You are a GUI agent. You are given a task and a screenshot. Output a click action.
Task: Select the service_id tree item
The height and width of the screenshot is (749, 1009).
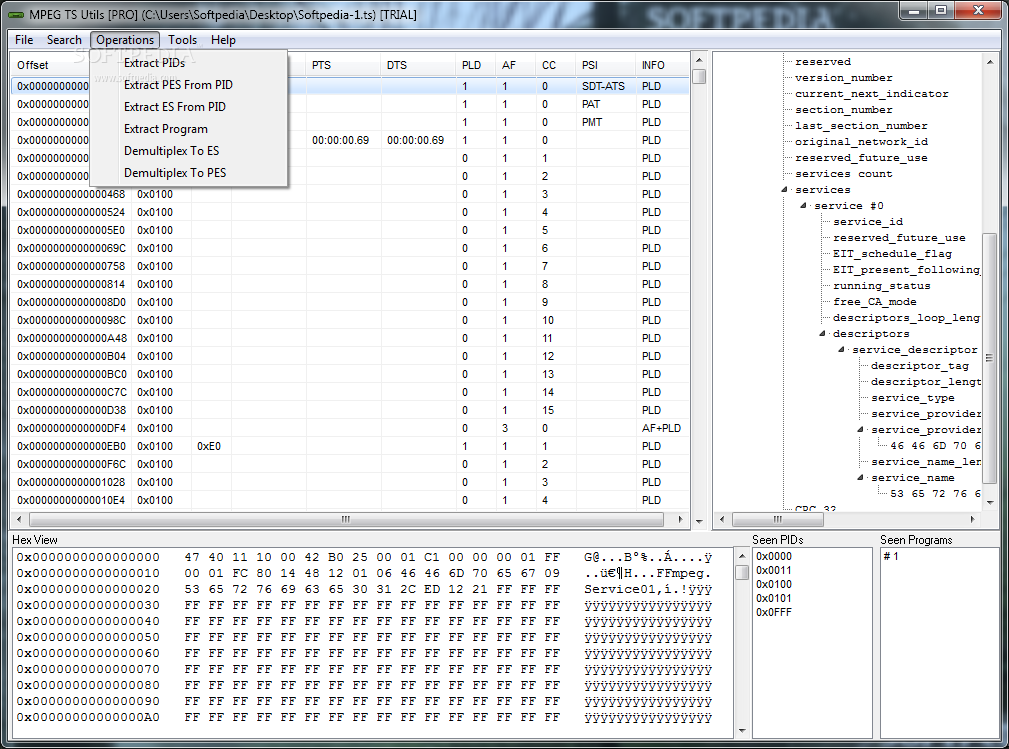coord(867,222)
